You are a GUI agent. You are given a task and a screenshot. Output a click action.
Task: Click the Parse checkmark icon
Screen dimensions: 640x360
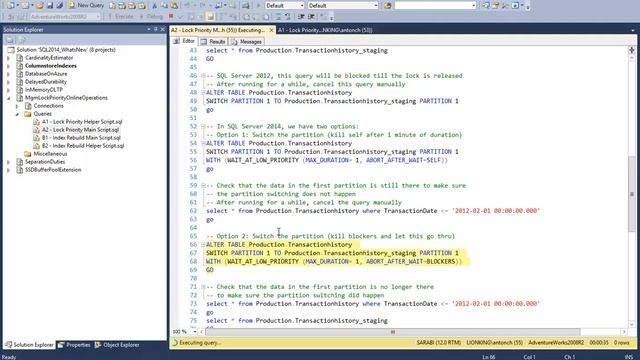pos(180,17)
